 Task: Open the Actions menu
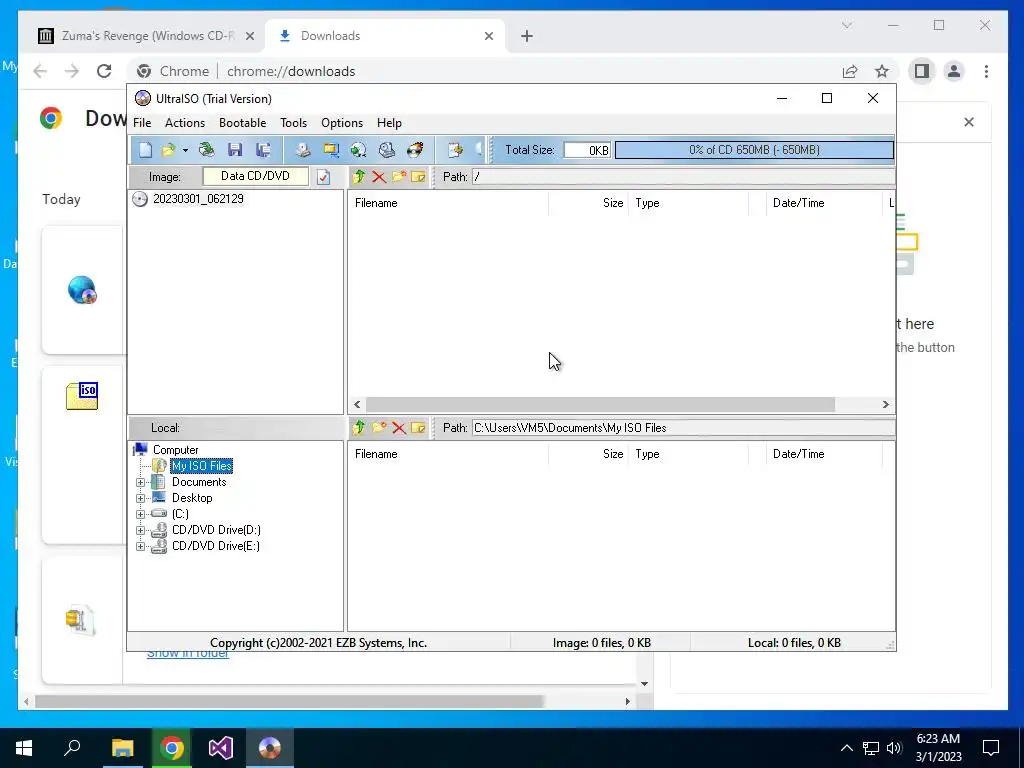click(185, 123)
